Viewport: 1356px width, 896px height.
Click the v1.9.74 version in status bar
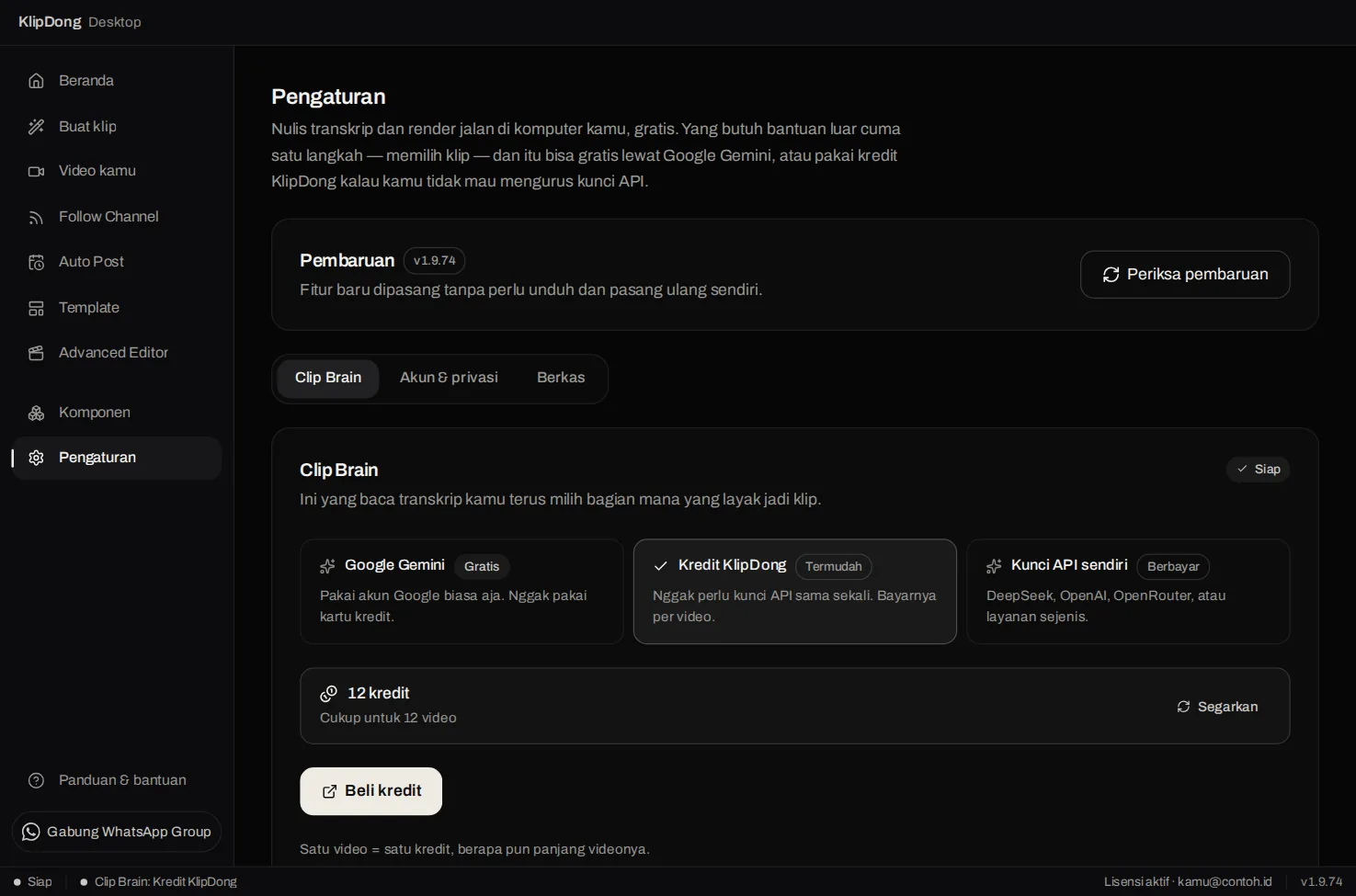tap(1321, 882)
